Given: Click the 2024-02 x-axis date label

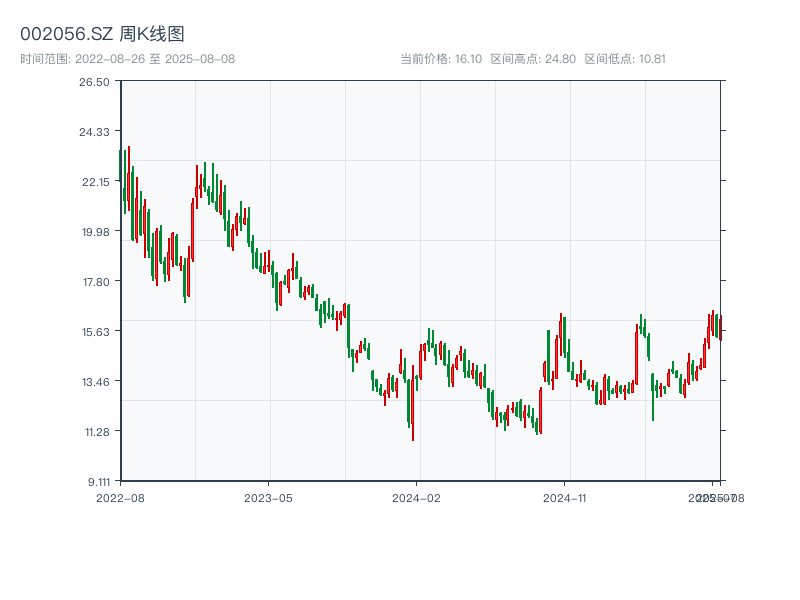Looking at the screenshot, I should pos(416,497).
